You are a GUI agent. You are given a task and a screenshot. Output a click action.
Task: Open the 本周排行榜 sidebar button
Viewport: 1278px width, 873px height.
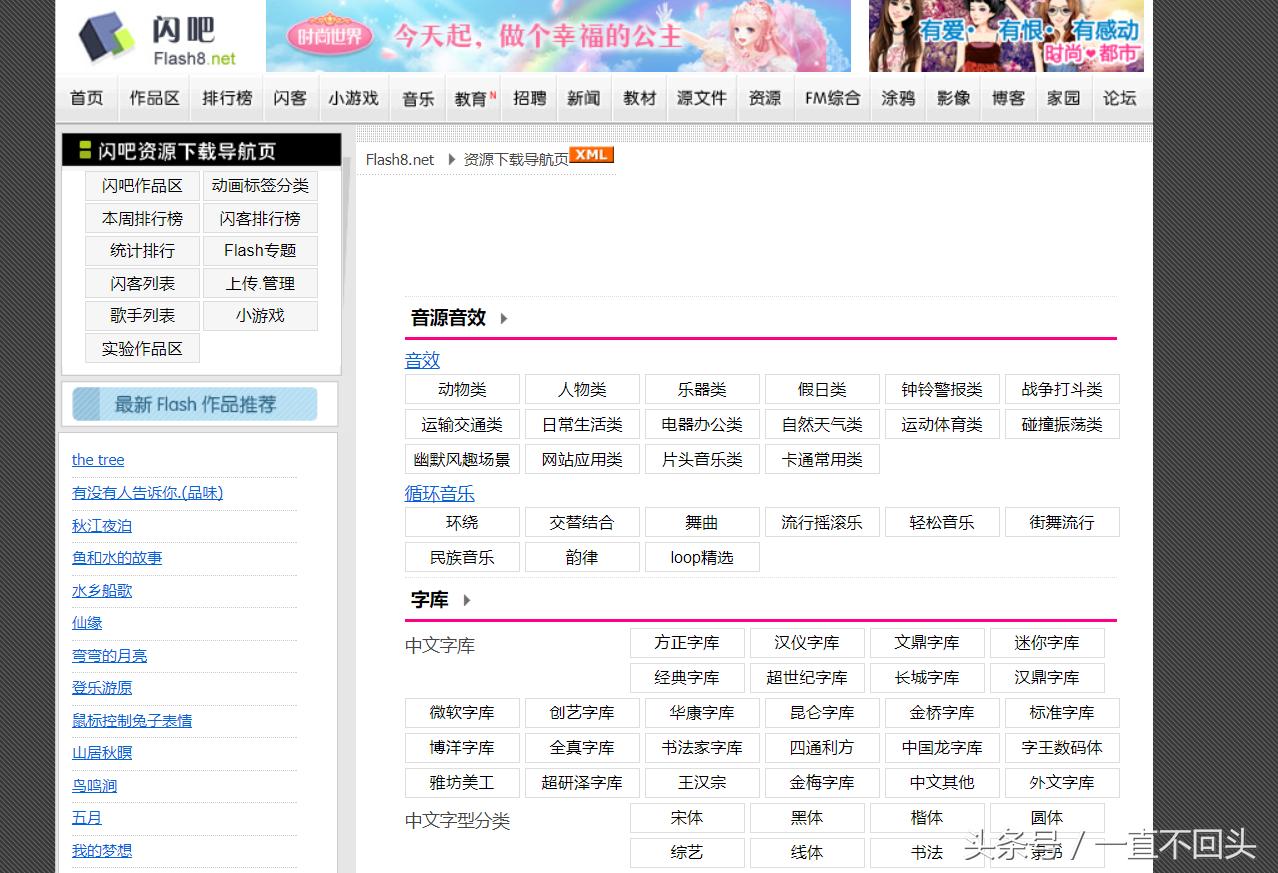pos(141,218)
